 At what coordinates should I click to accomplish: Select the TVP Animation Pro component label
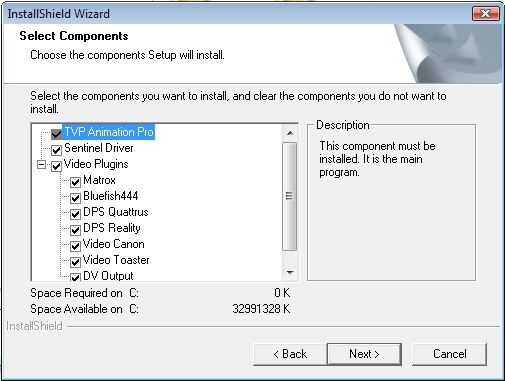(x=109, y=132)
